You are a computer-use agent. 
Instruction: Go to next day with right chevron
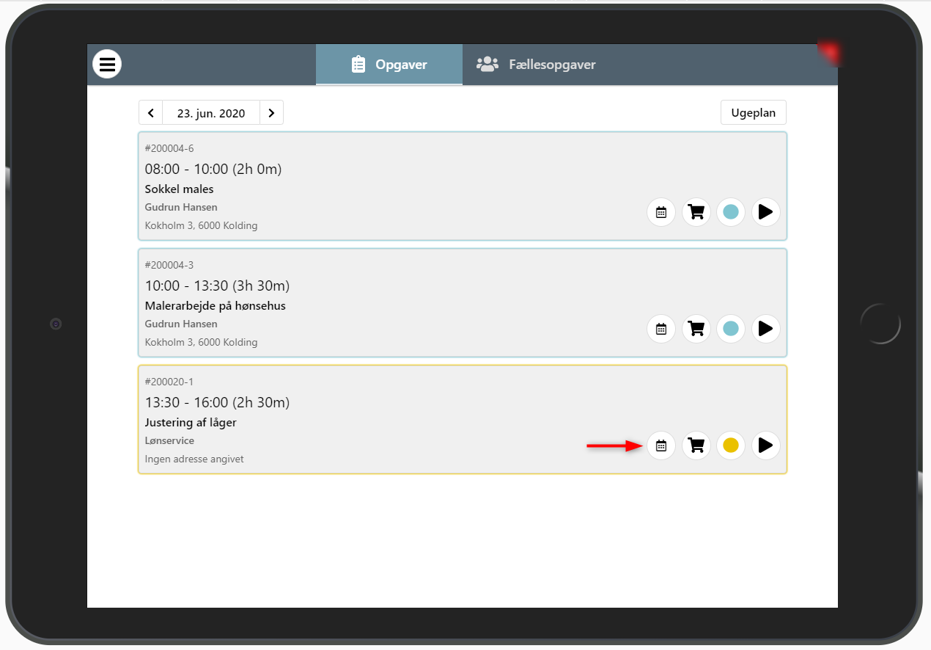271,113
